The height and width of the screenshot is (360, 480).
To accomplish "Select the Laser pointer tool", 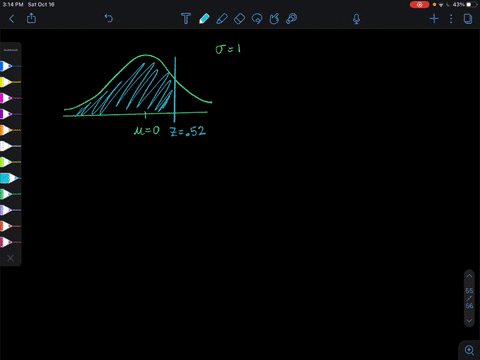I will (292, 19).
